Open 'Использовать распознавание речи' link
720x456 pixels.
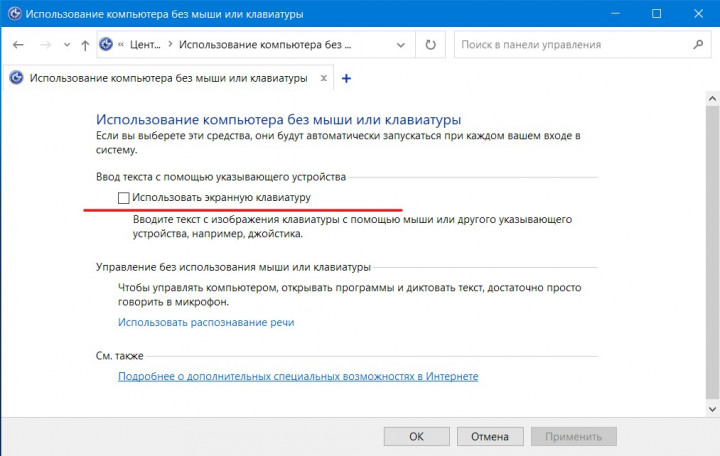click(x=206, y=322)
